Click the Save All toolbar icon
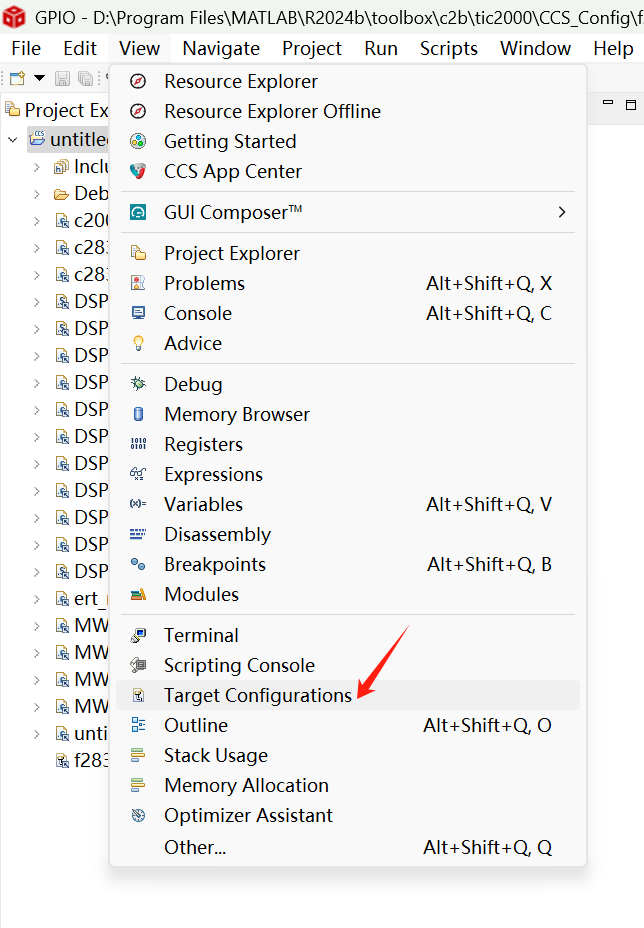 (x=86, y=78)
